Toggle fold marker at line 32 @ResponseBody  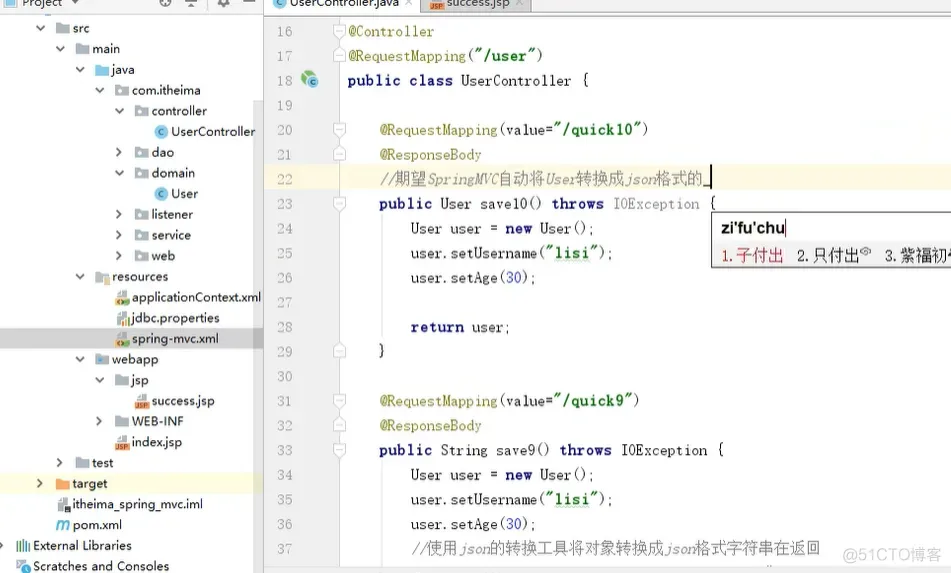pyautogui.click(x=339, y=425)
